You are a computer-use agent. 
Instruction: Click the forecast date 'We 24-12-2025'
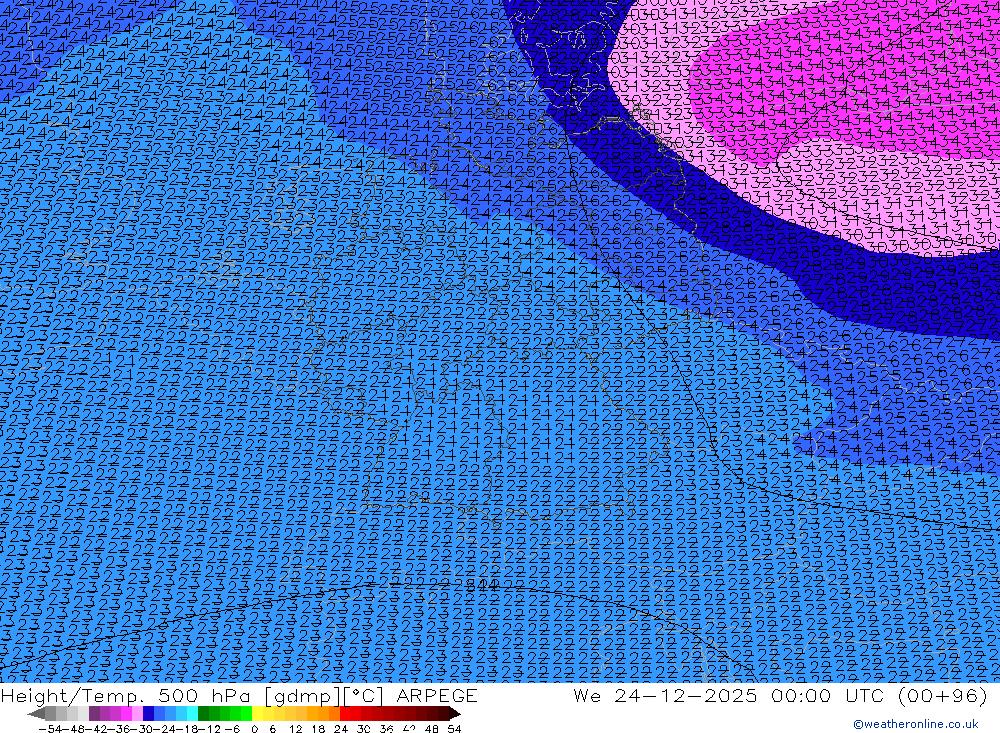665,695
